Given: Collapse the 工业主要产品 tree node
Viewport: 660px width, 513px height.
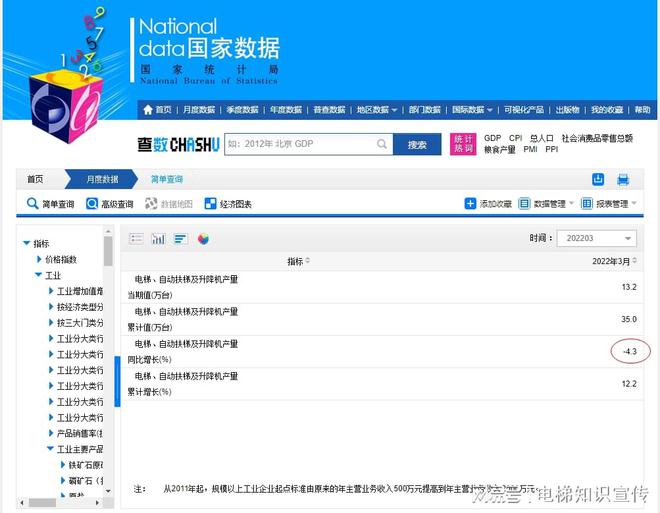Looking at the screenshot, I should click(51, 449).
